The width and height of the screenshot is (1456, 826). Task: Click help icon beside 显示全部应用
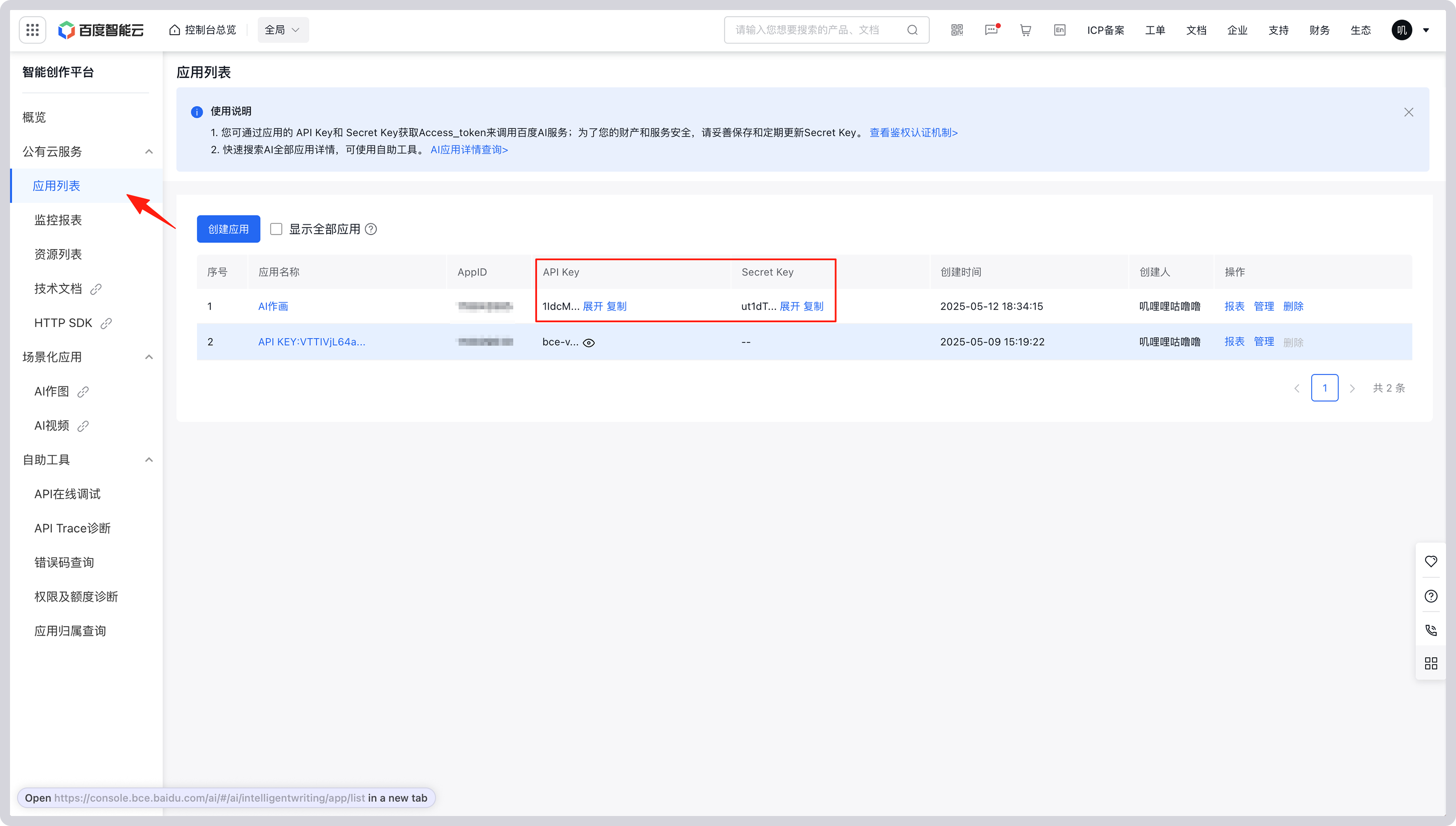(x=370, y=229)
